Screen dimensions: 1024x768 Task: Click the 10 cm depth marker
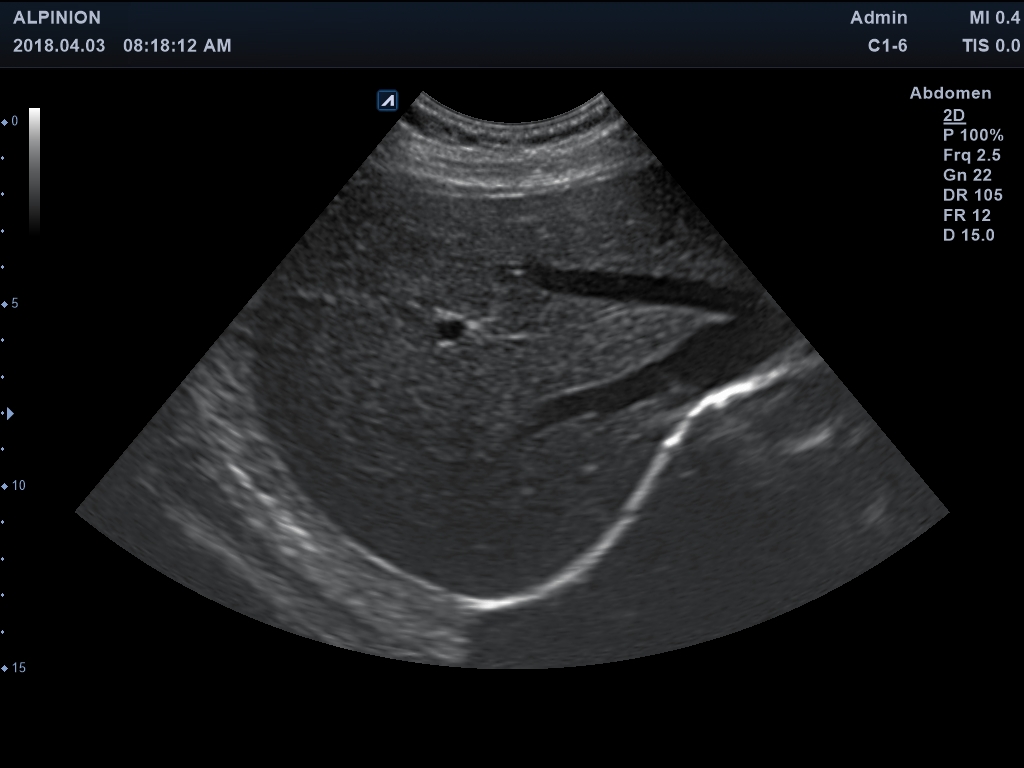click(x=14, y=486)
